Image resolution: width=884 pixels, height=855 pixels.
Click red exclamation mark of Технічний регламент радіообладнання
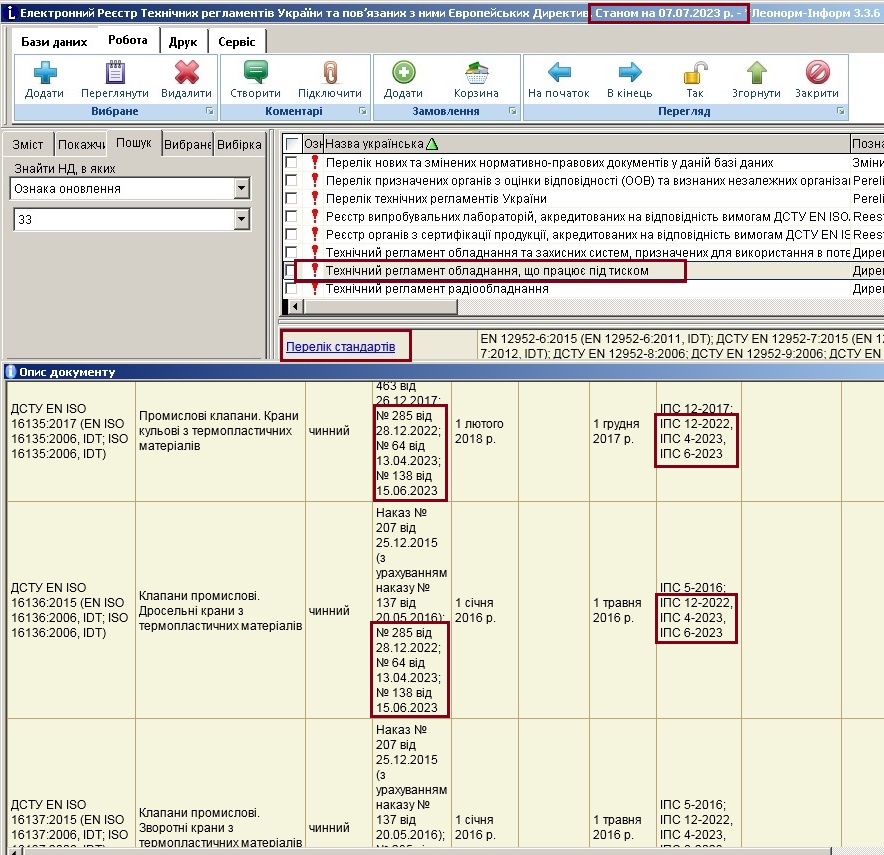(315, 289)
